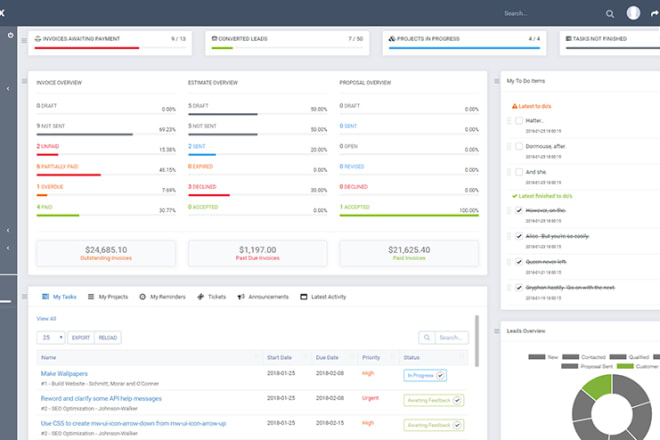Open In Progress status dropdown for Make Wallpapers

[425, 375]
